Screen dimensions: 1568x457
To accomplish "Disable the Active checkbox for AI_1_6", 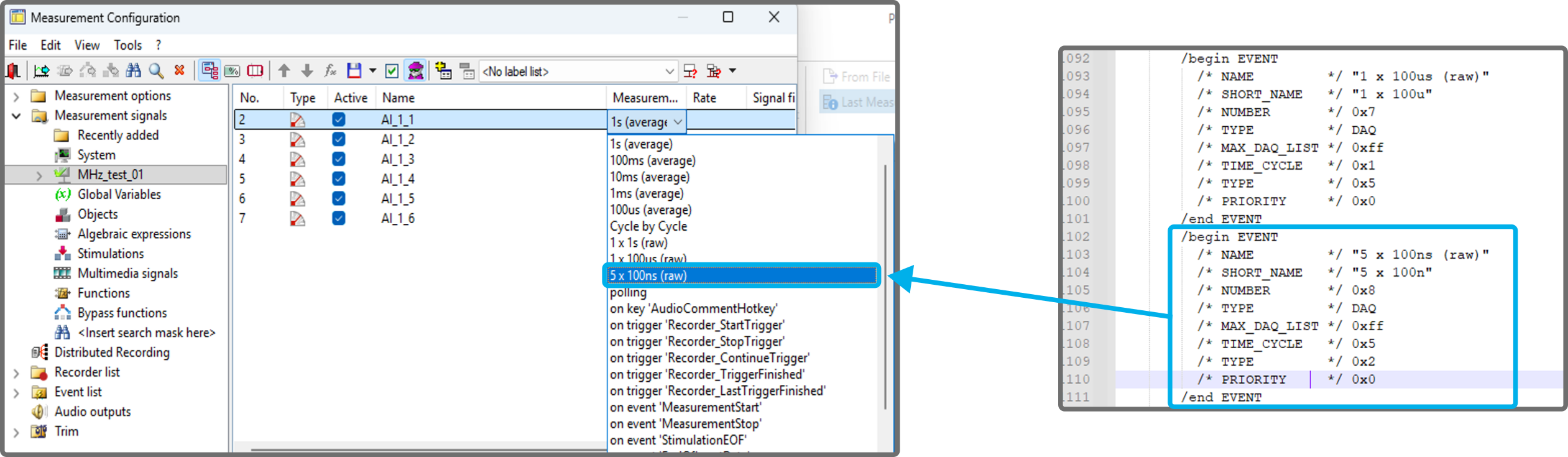I will point(338,218).
